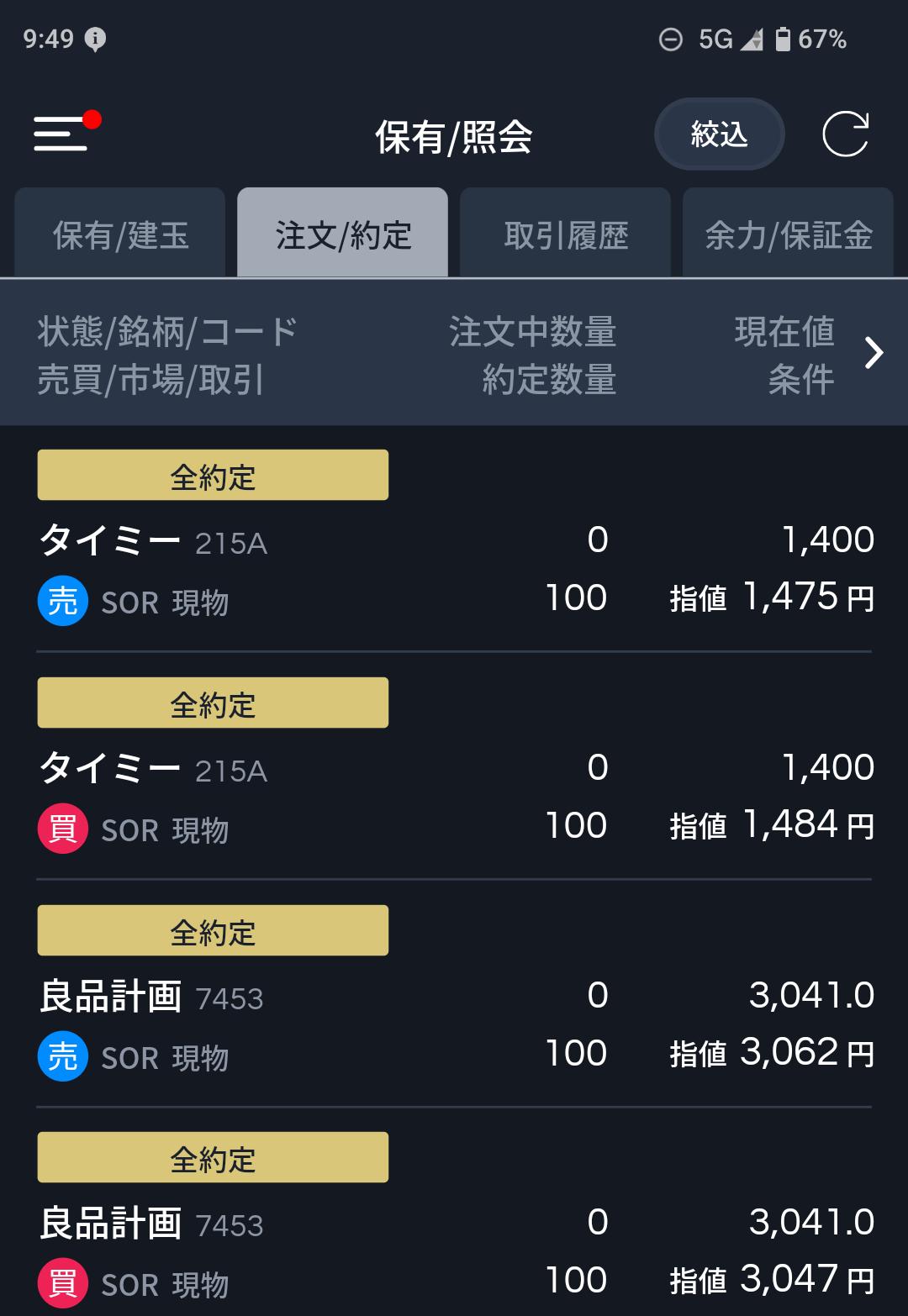
Task: Open the 絞込 filter button
Action: click(x=719, y=134)
